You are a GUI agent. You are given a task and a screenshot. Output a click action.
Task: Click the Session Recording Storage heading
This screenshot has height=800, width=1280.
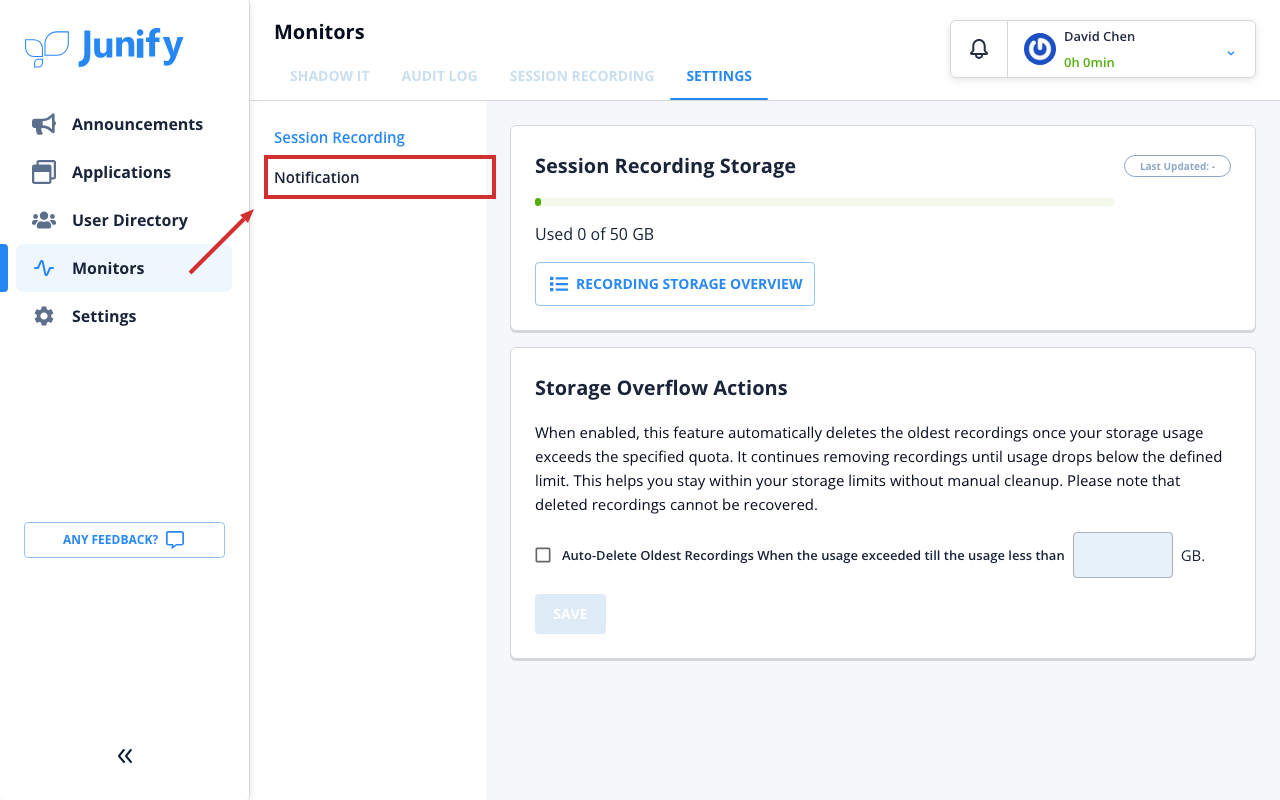coord(665,166)
